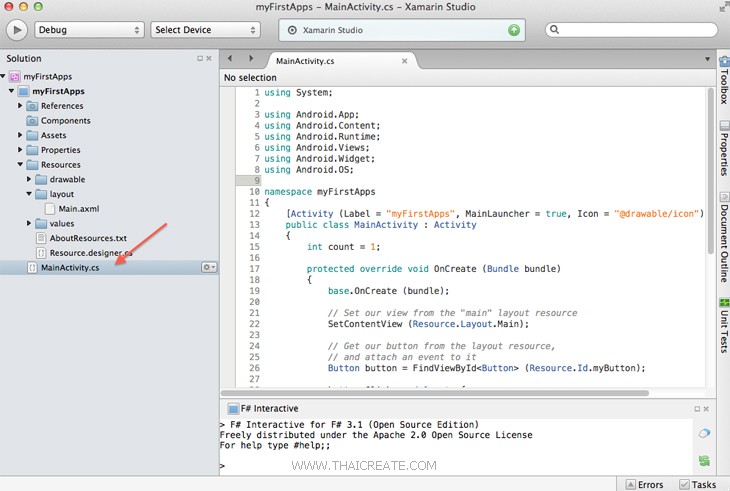730x491 pixels.
Task: Autohide the F# Interactive pad
Action: pos(697,409)
